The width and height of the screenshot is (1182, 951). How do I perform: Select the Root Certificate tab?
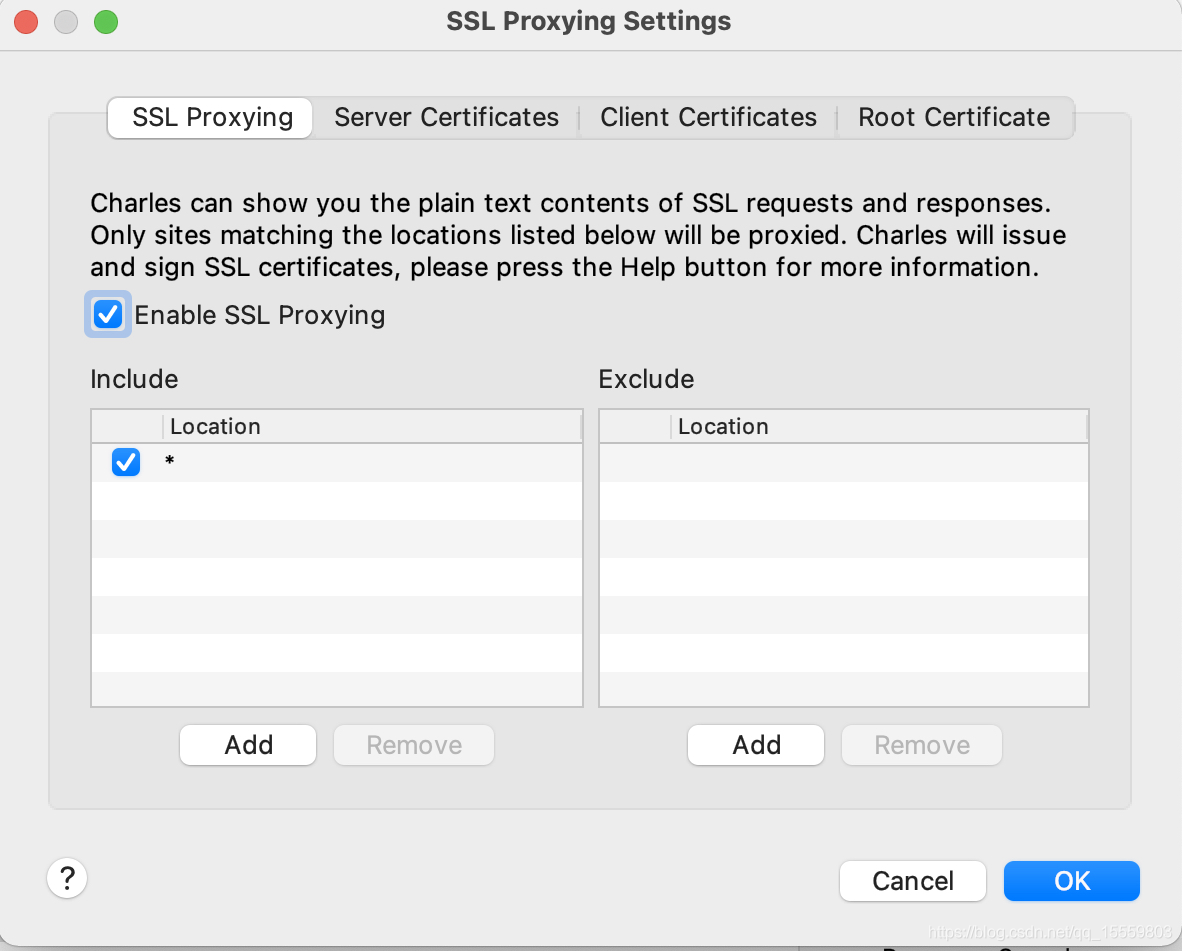click(954, 117)
